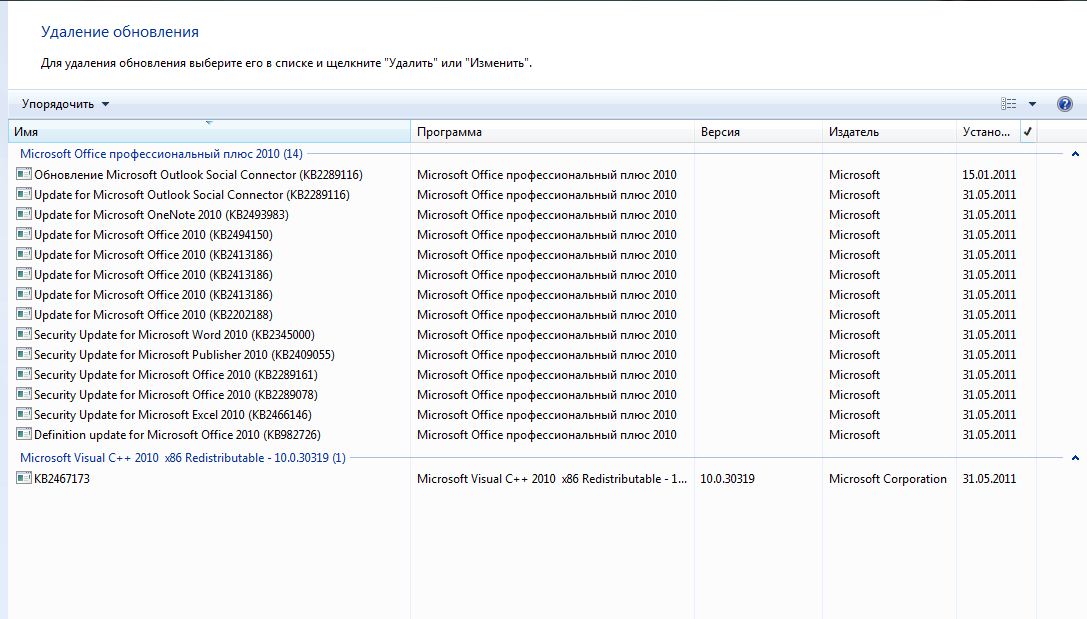Viewport: 1087px width, 619px height.
Task: Click icon of Update for OneNote 2010 KB2493983
Action: [x=24, y=215]
